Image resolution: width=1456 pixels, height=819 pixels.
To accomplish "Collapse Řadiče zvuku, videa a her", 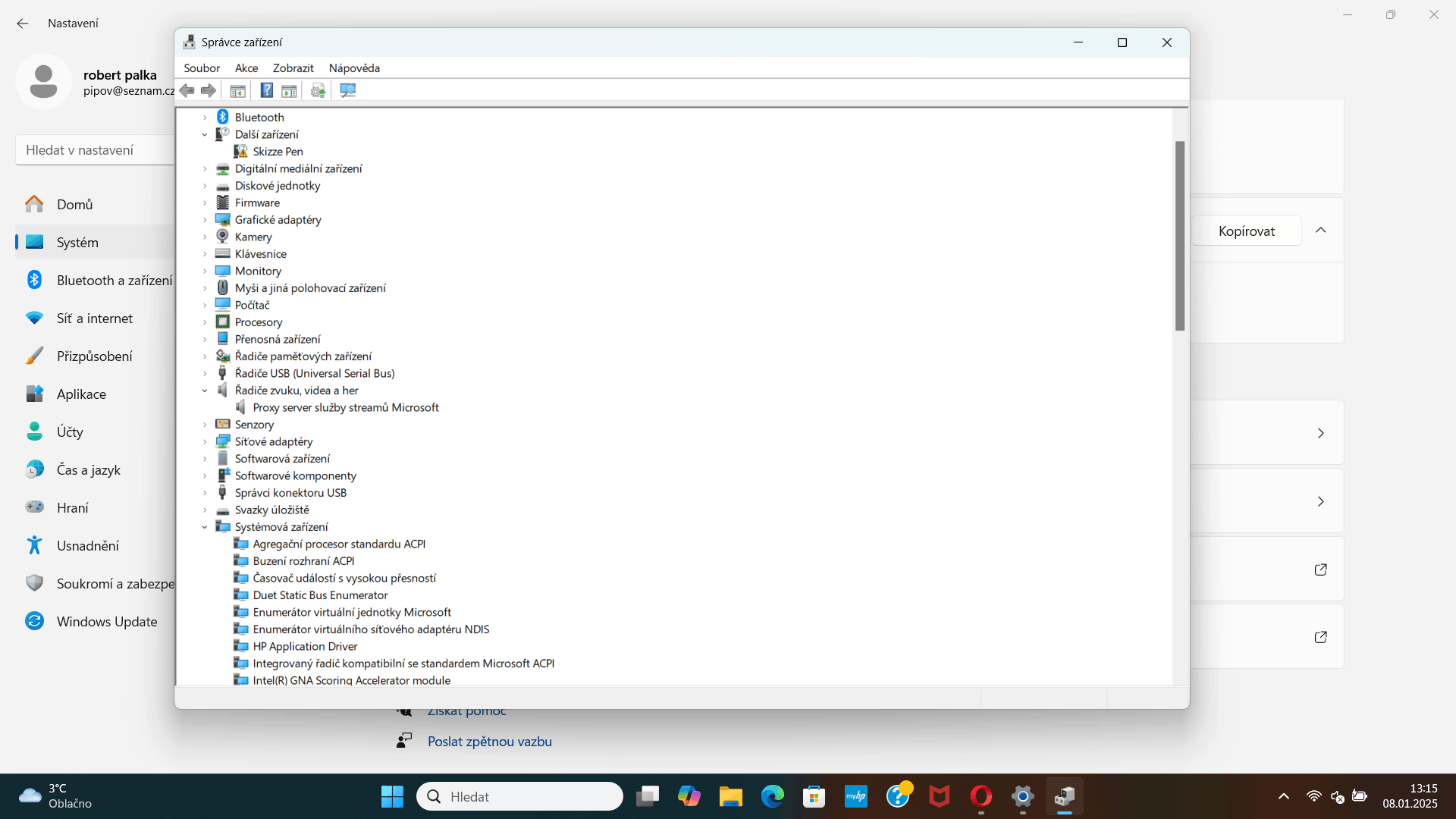I will point(204,391).
